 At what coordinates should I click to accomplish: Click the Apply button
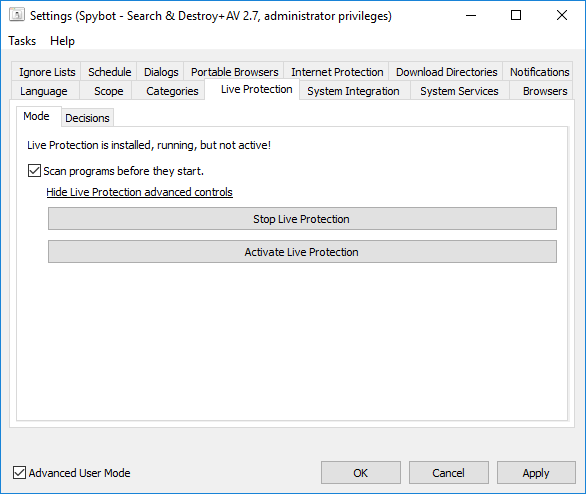tap(536, 473)
